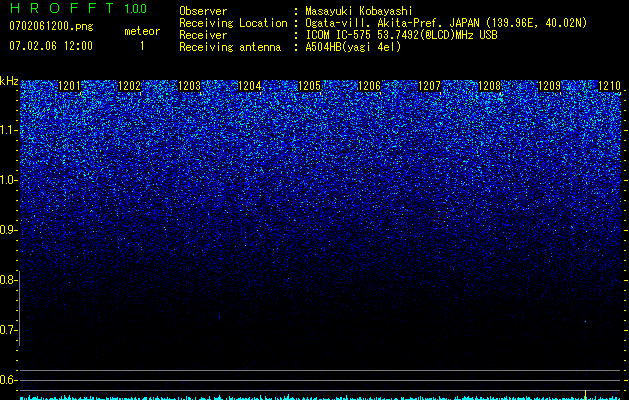
Task: Click the HROFFT 1.0.0 title text
Action: (x=78, y=8)
